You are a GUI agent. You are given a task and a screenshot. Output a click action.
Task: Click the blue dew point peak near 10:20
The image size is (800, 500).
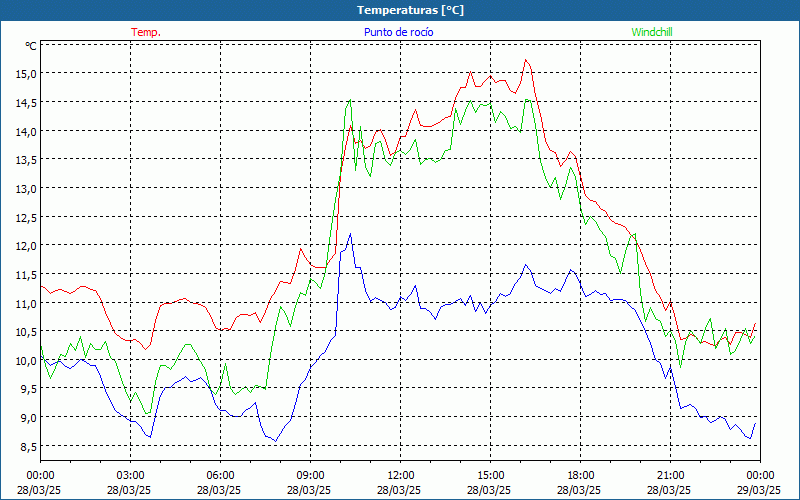coord(350,234)
